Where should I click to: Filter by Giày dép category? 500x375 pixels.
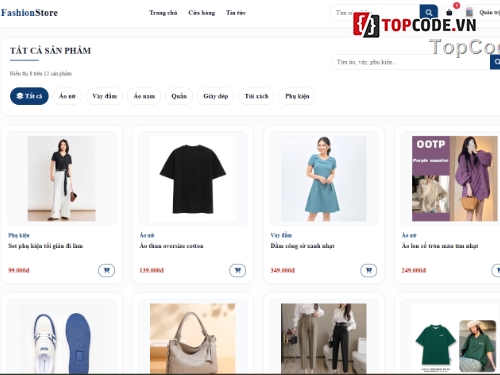tap(216, 96)
